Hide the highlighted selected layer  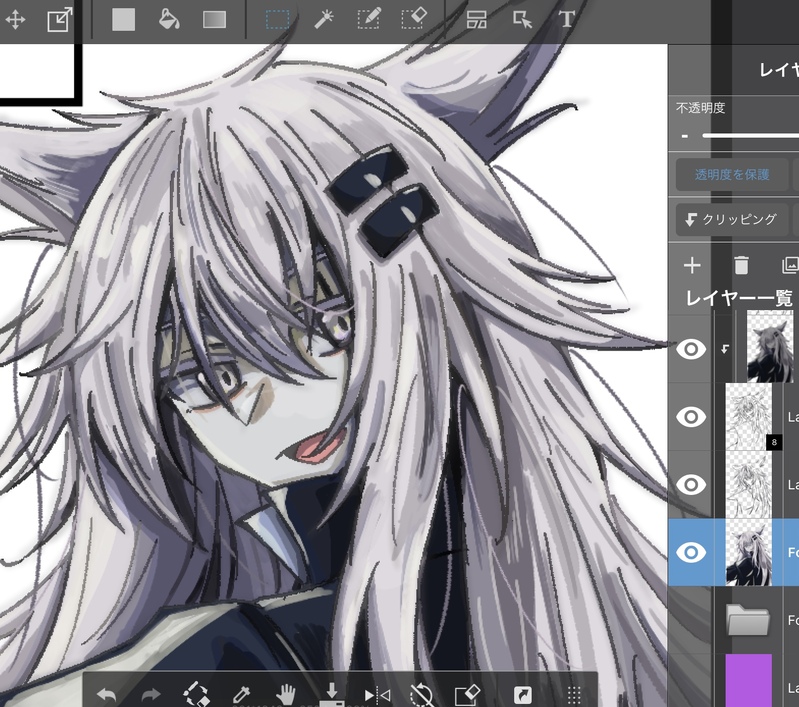pyautogui.click(x=691, y=552)
